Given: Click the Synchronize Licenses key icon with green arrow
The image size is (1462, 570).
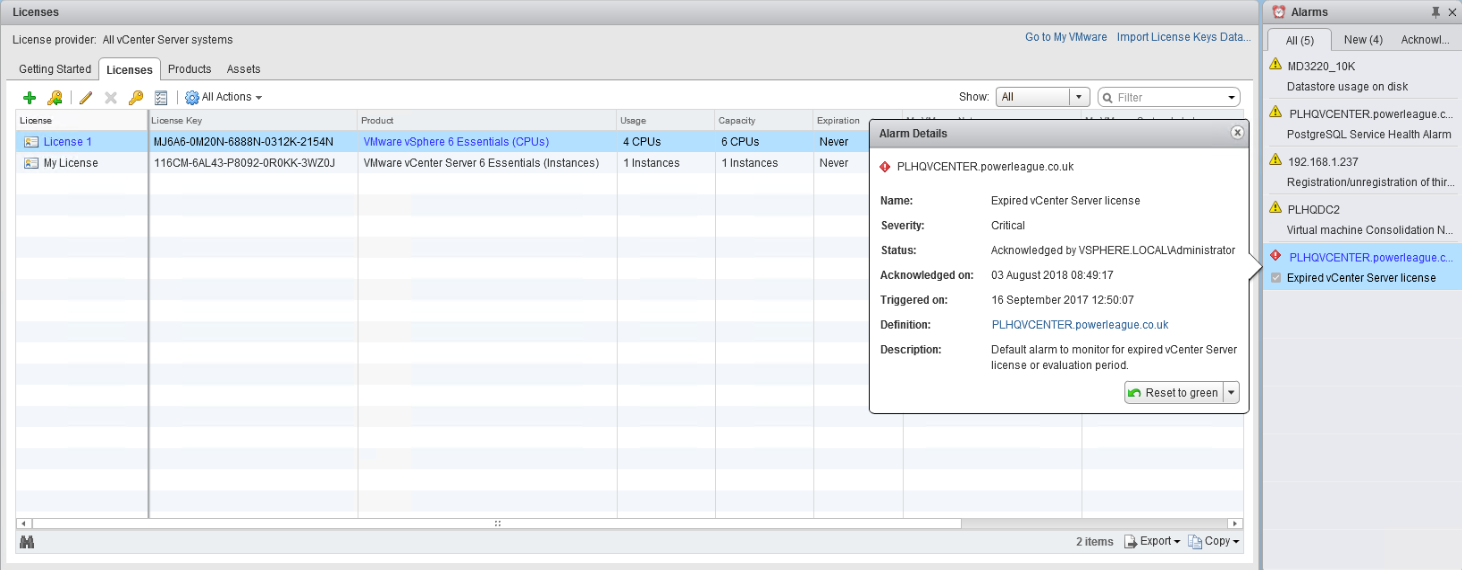Looking at the screenshot, I should pos(55,98).
